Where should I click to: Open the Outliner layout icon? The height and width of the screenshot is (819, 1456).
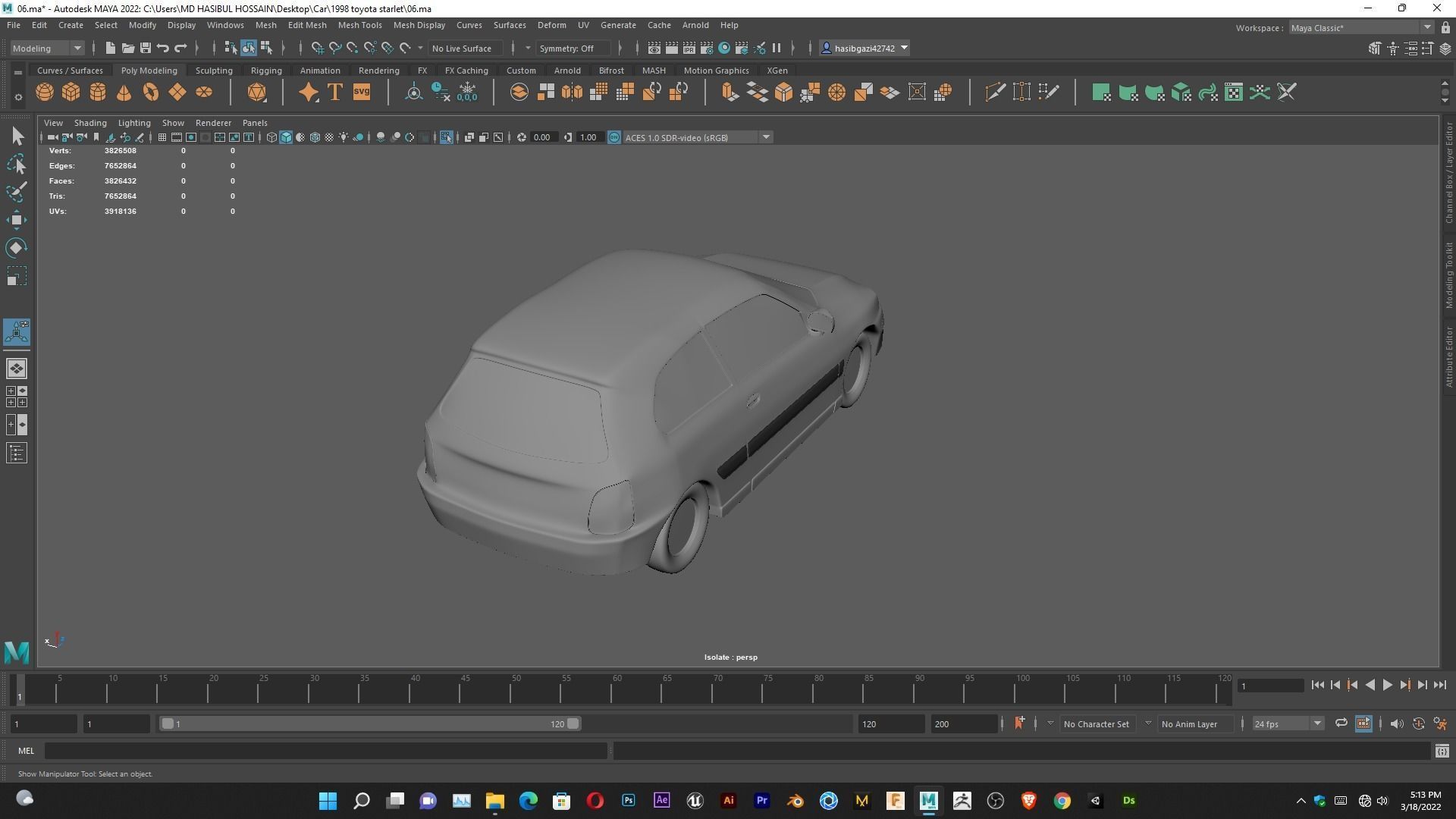coord(17,453)
